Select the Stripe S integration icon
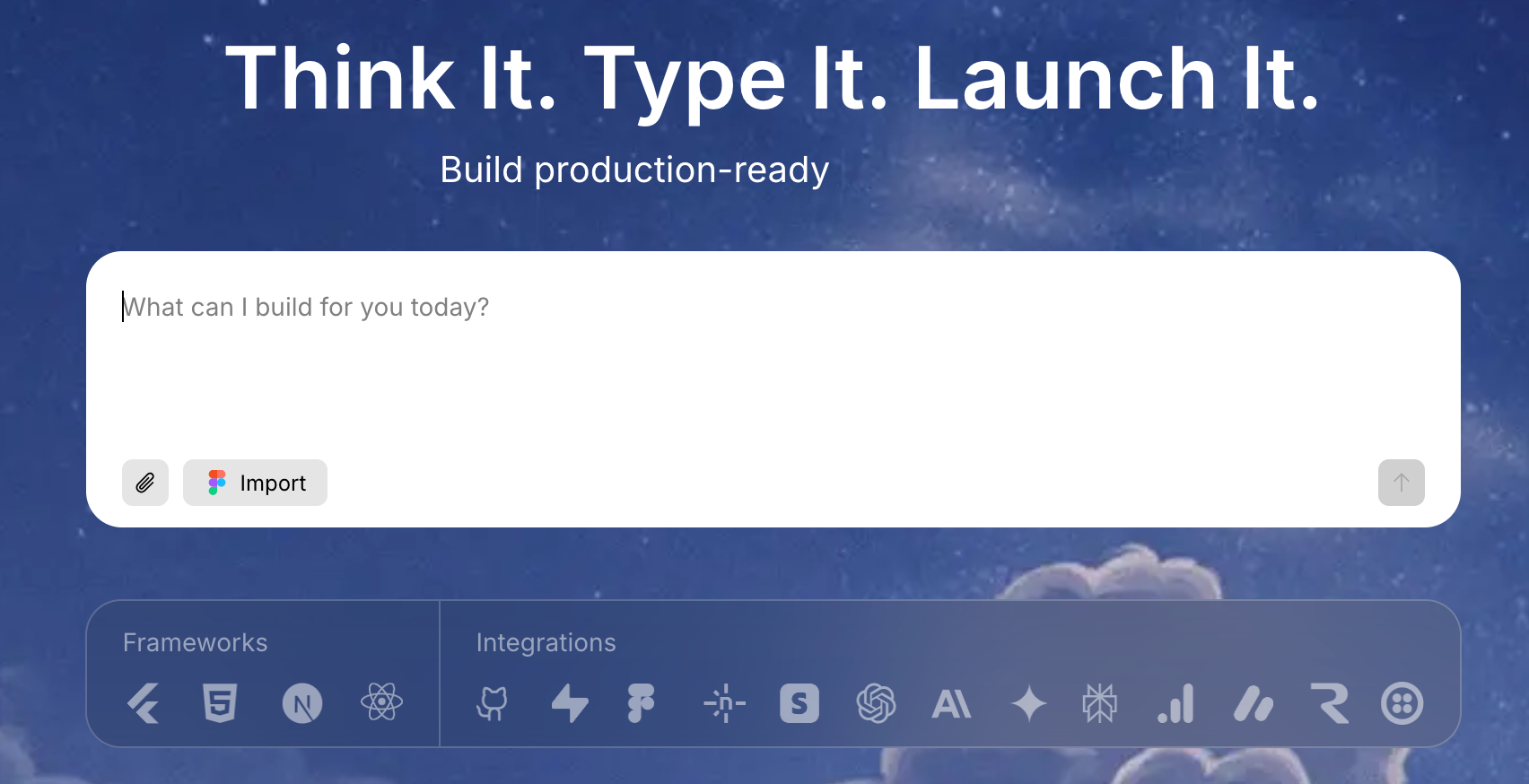1529x784 pixels. 799,703
